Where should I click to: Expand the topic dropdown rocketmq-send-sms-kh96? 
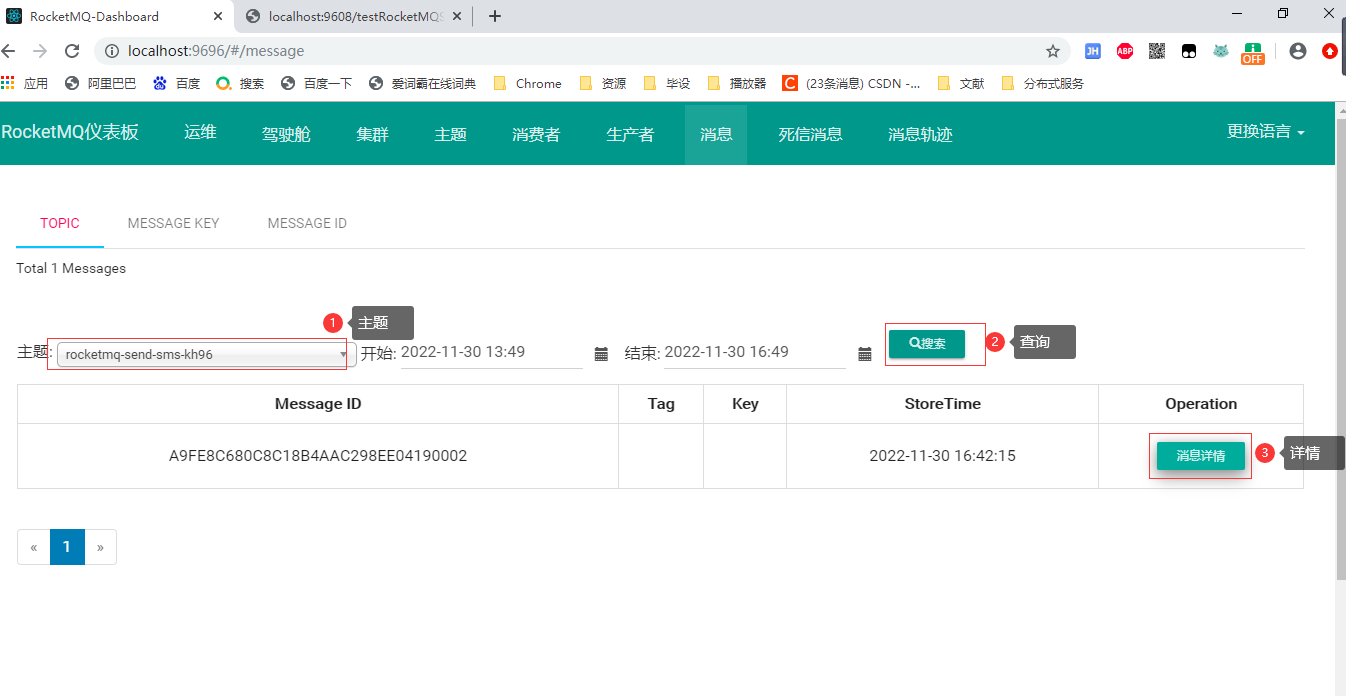(206, 354)
